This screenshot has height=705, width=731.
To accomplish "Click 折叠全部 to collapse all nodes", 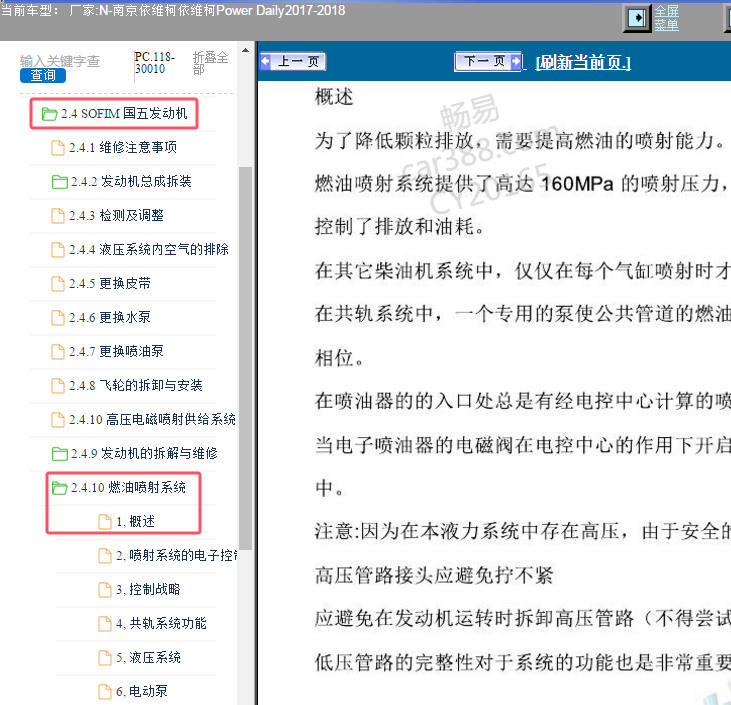I will [x=210, y=63].
